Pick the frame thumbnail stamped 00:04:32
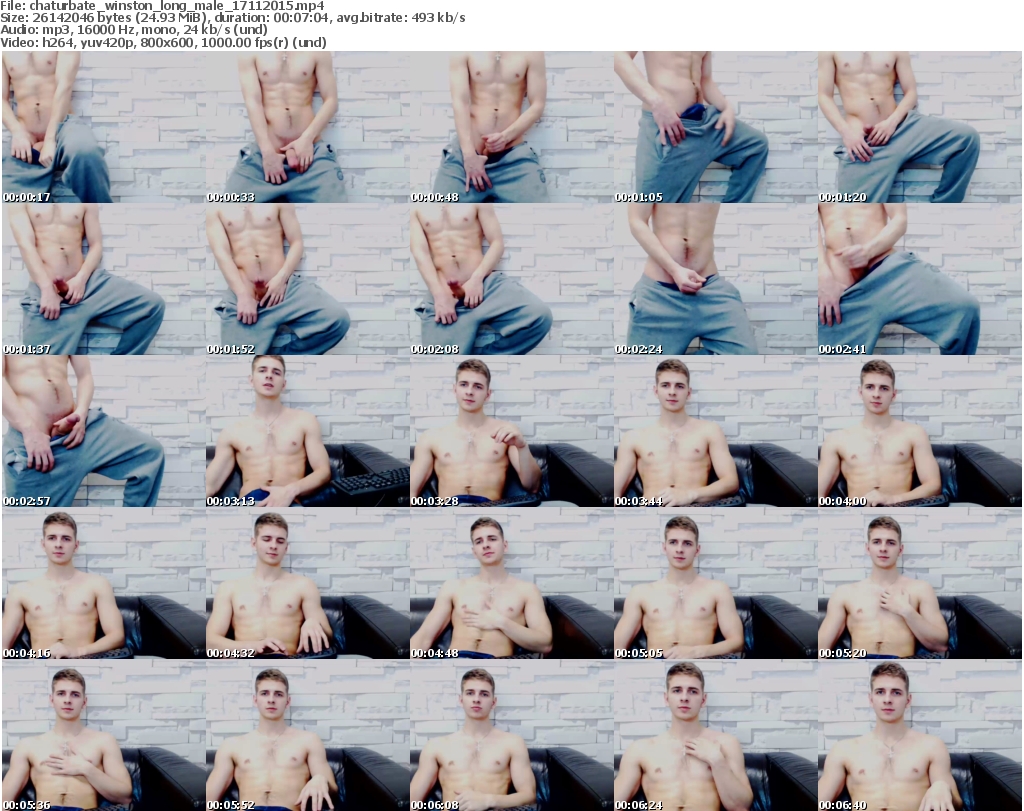Screen dimensions: 1024x811 point(308,584)
